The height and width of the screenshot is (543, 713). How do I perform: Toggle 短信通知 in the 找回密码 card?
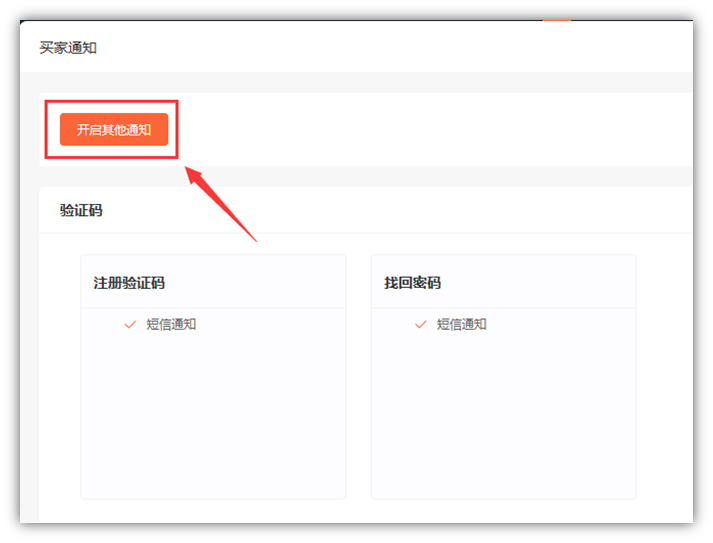tap(461, 324)
